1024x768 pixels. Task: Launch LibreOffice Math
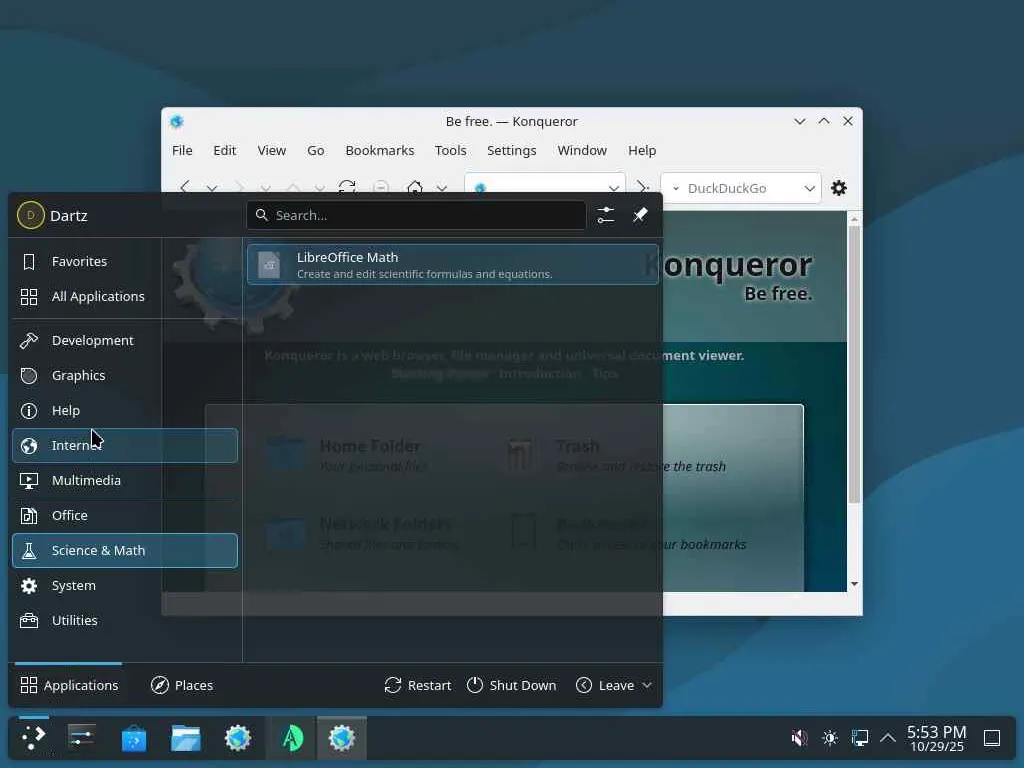click(453, 264)
